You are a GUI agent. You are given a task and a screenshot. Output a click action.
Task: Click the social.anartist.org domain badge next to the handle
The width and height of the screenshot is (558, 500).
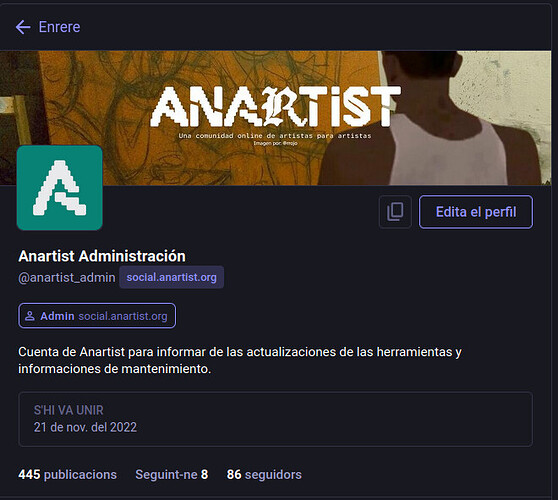[172, 277]
